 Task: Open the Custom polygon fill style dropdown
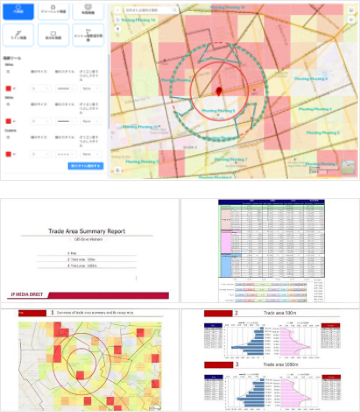(x=91, y=154)
